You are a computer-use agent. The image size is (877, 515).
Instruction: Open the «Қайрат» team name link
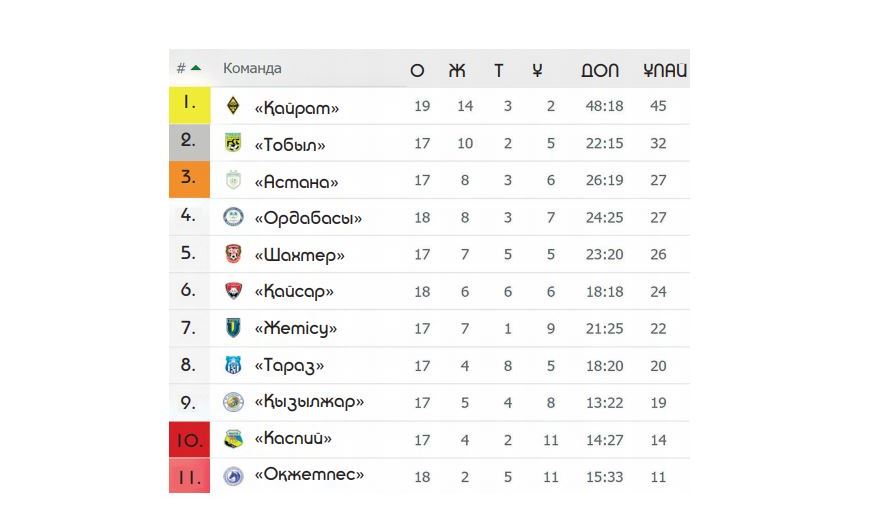point(297,107)
